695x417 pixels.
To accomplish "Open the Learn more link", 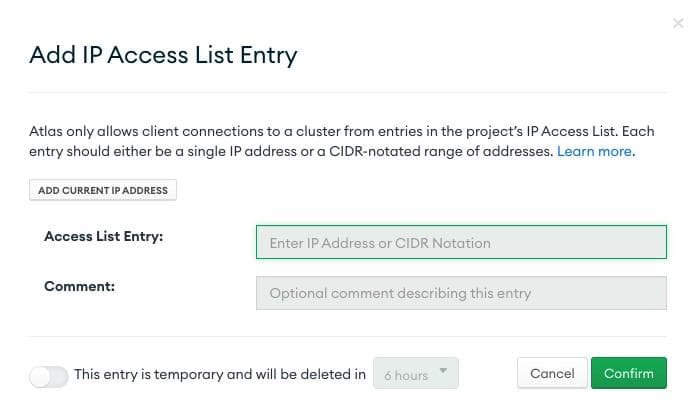I will (594, 152).
